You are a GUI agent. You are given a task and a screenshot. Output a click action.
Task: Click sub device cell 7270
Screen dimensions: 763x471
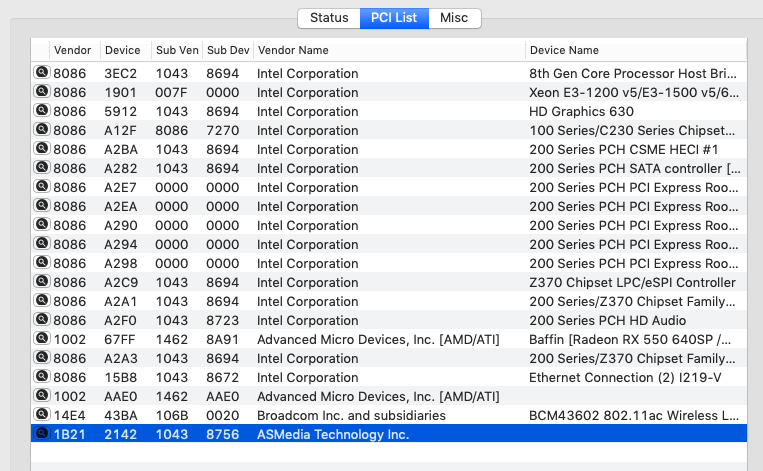[x=222, y=130]
